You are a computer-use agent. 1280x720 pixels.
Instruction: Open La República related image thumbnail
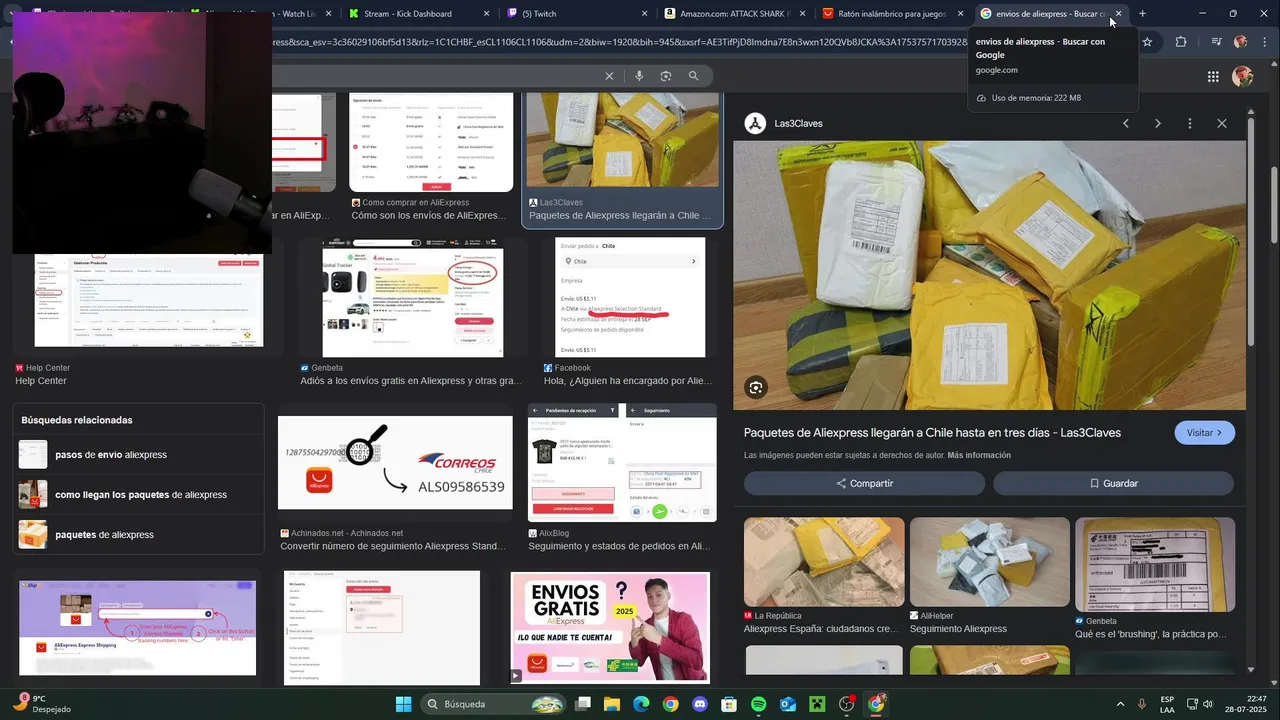824,562
